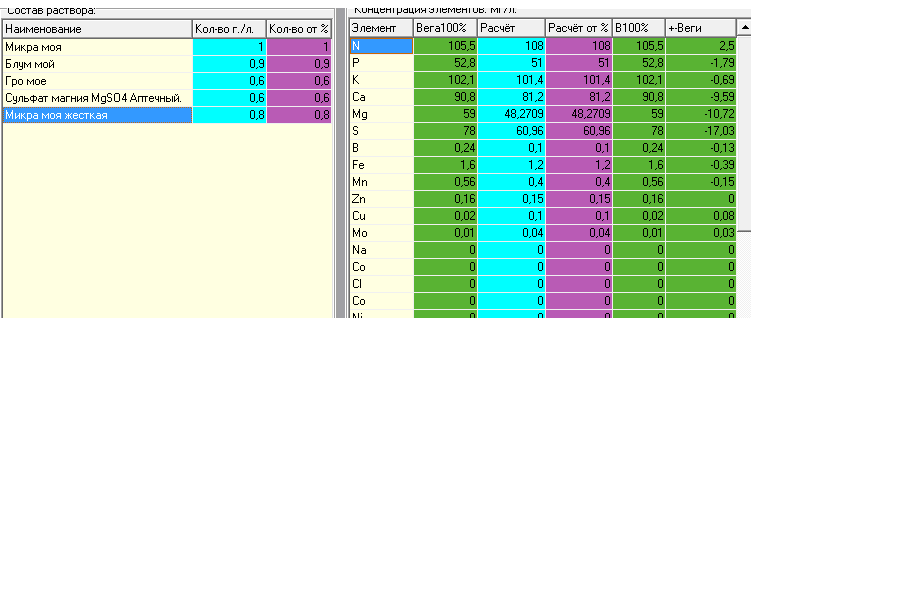Click the Вега100% value 52,8 for P

point(445,63)
